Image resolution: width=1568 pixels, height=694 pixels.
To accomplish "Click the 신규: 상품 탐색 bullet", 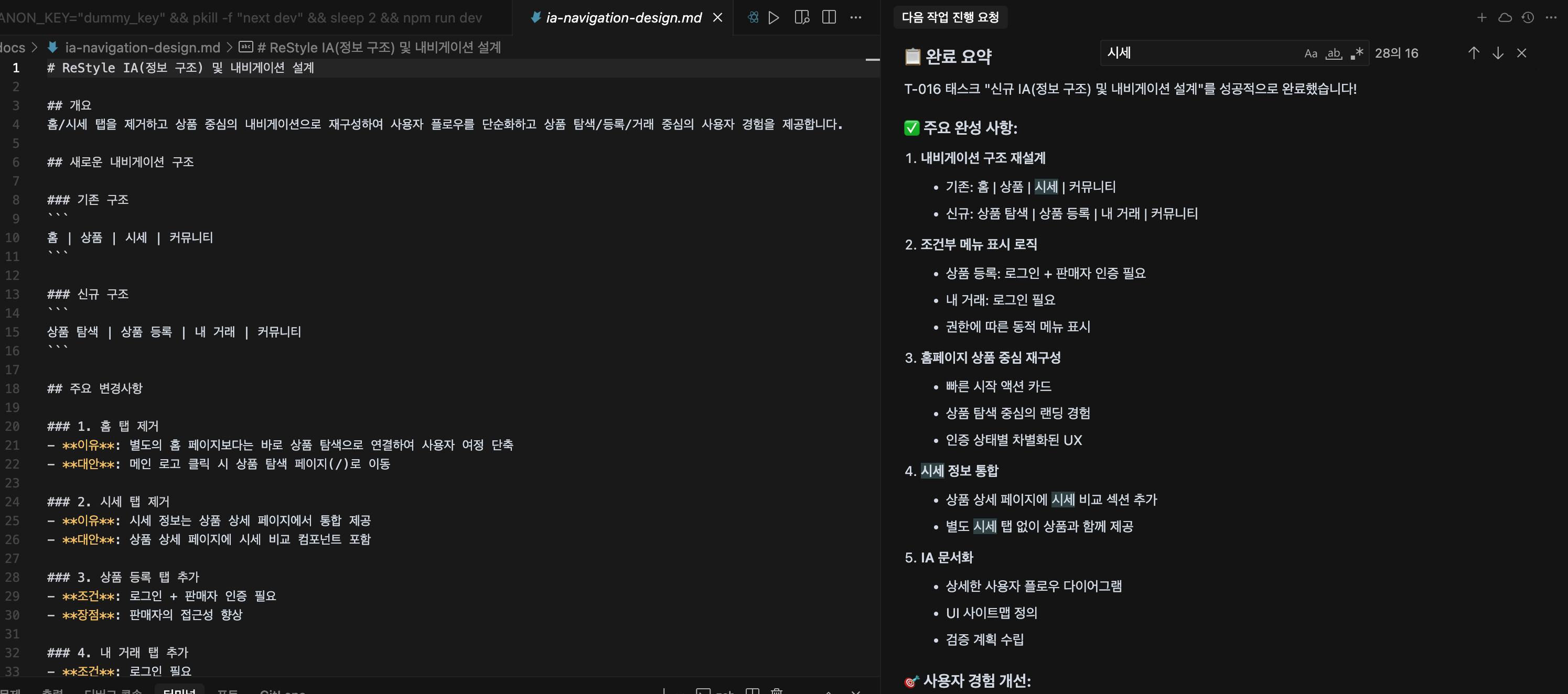I will tap(1071, 213).
